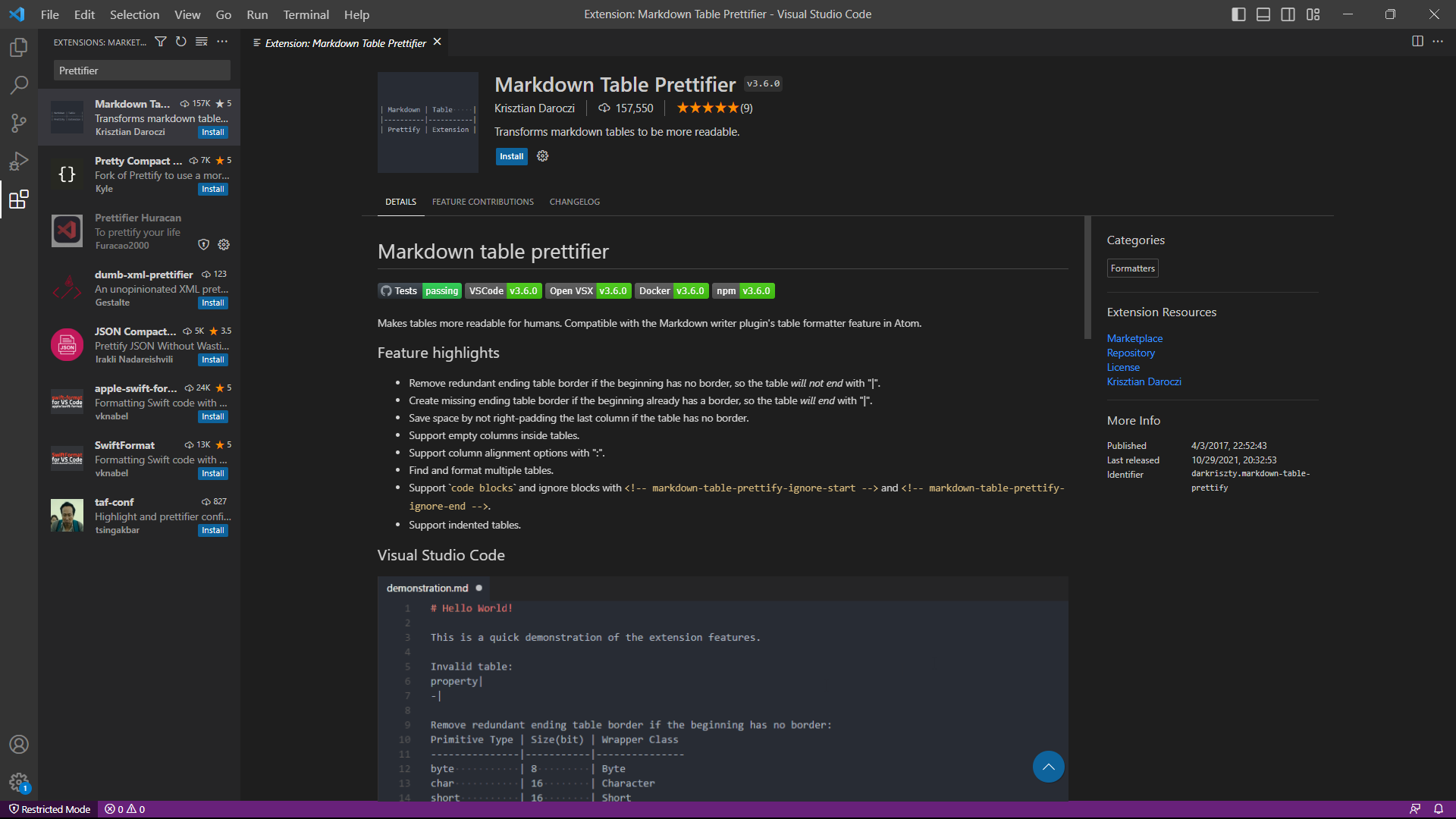The height and width of the screenshot is (819, 1456).
Task: Open the Search view in activity bar
Action: 19,85
